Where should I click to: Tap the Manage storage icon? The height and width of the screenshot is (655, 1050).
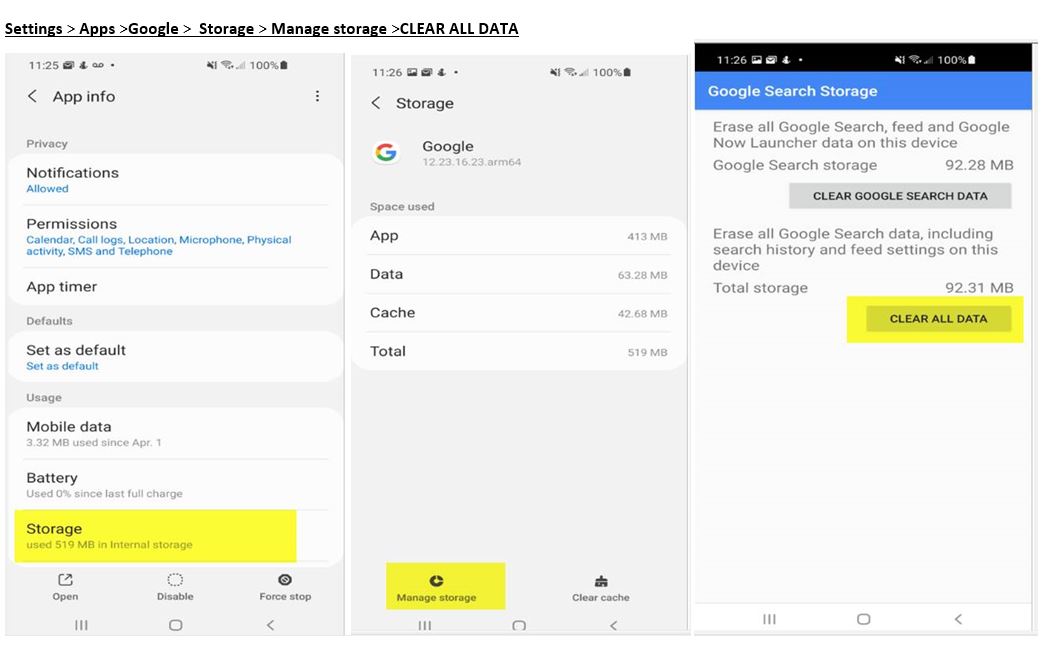(436, 582)
